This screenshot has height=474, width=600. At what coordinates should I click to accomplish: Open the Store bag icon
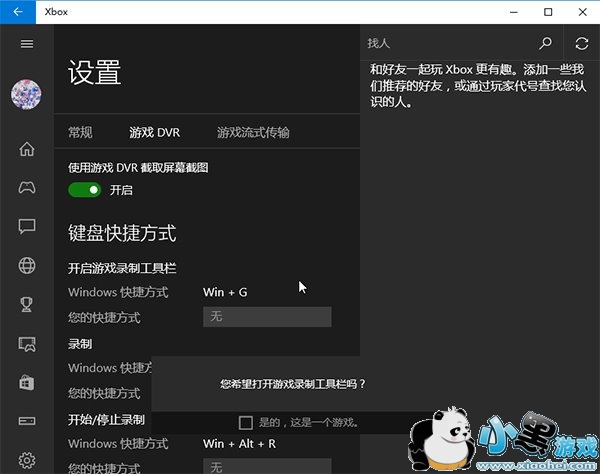[x=27, y=383]
